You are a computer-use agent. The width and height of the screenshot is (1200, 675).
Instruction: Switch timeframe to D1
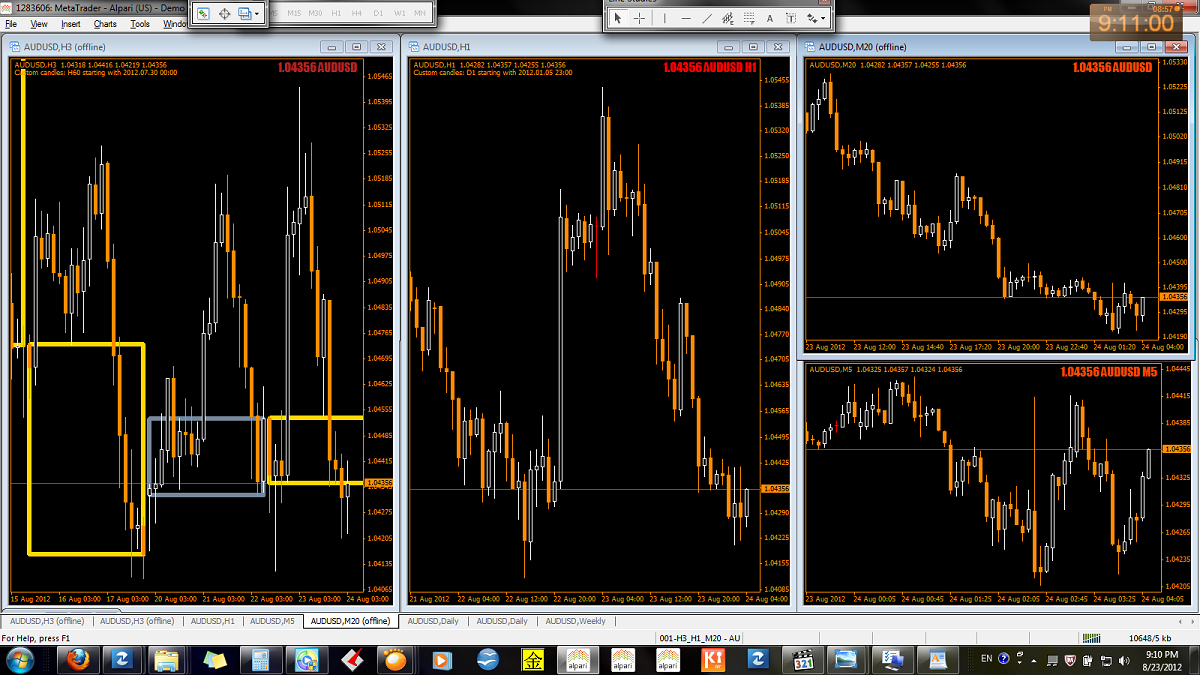point(378,14)
